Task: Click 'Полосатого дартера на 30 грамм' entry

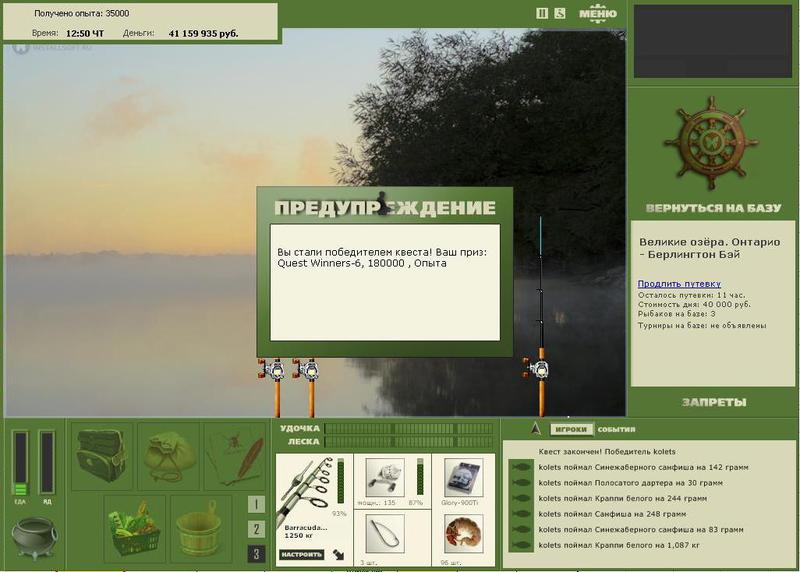Action: pyautogui.click(x=630, y=483)
